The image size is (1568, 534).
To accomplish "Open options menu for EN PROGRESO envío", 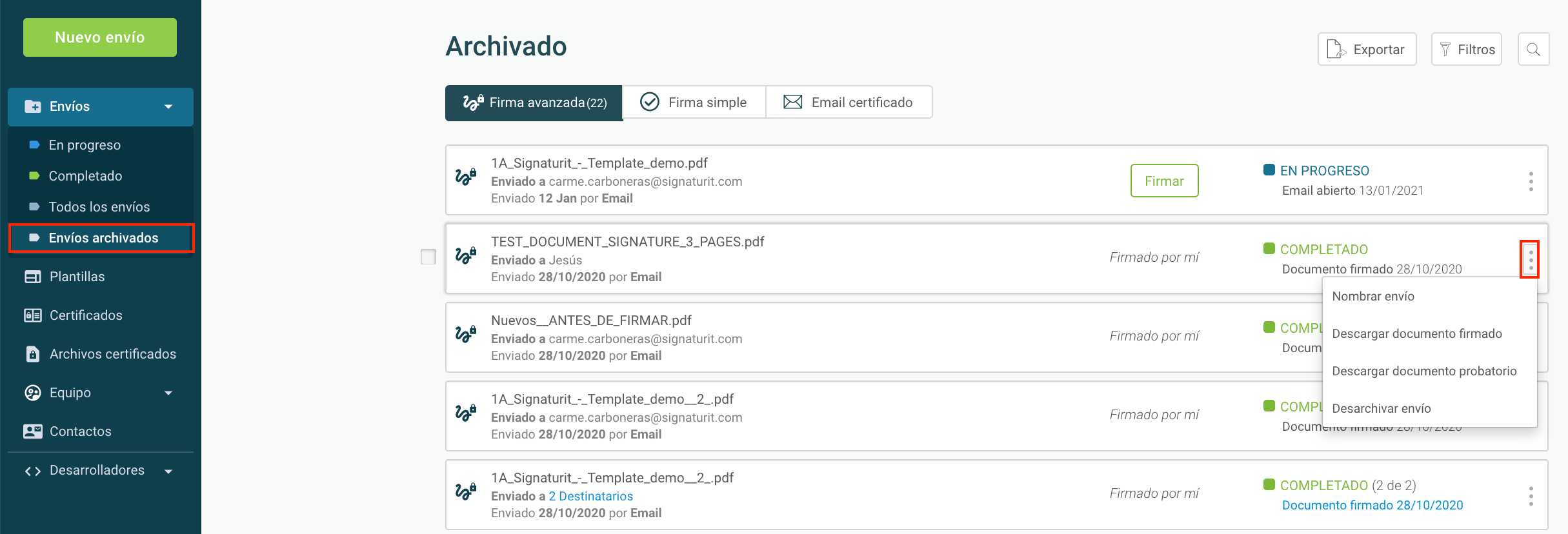I will [x=1531, y=181].
